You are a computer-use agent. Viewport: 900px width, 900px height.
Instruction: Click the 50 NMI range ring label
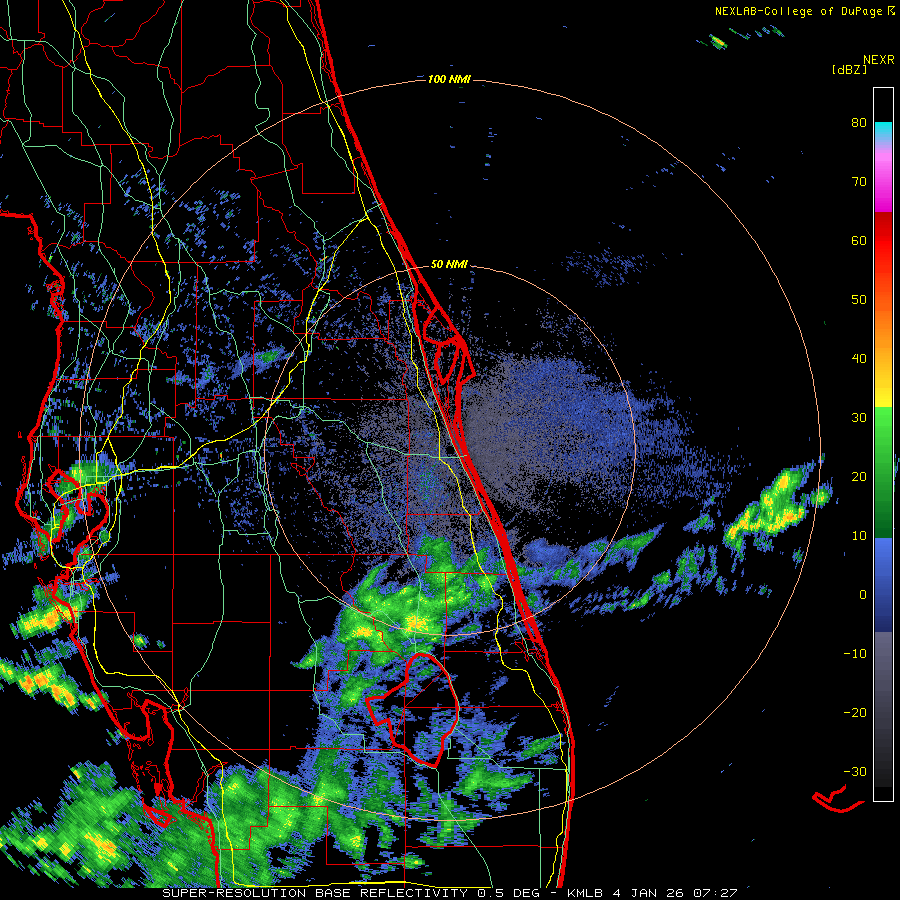coord(449,265)
